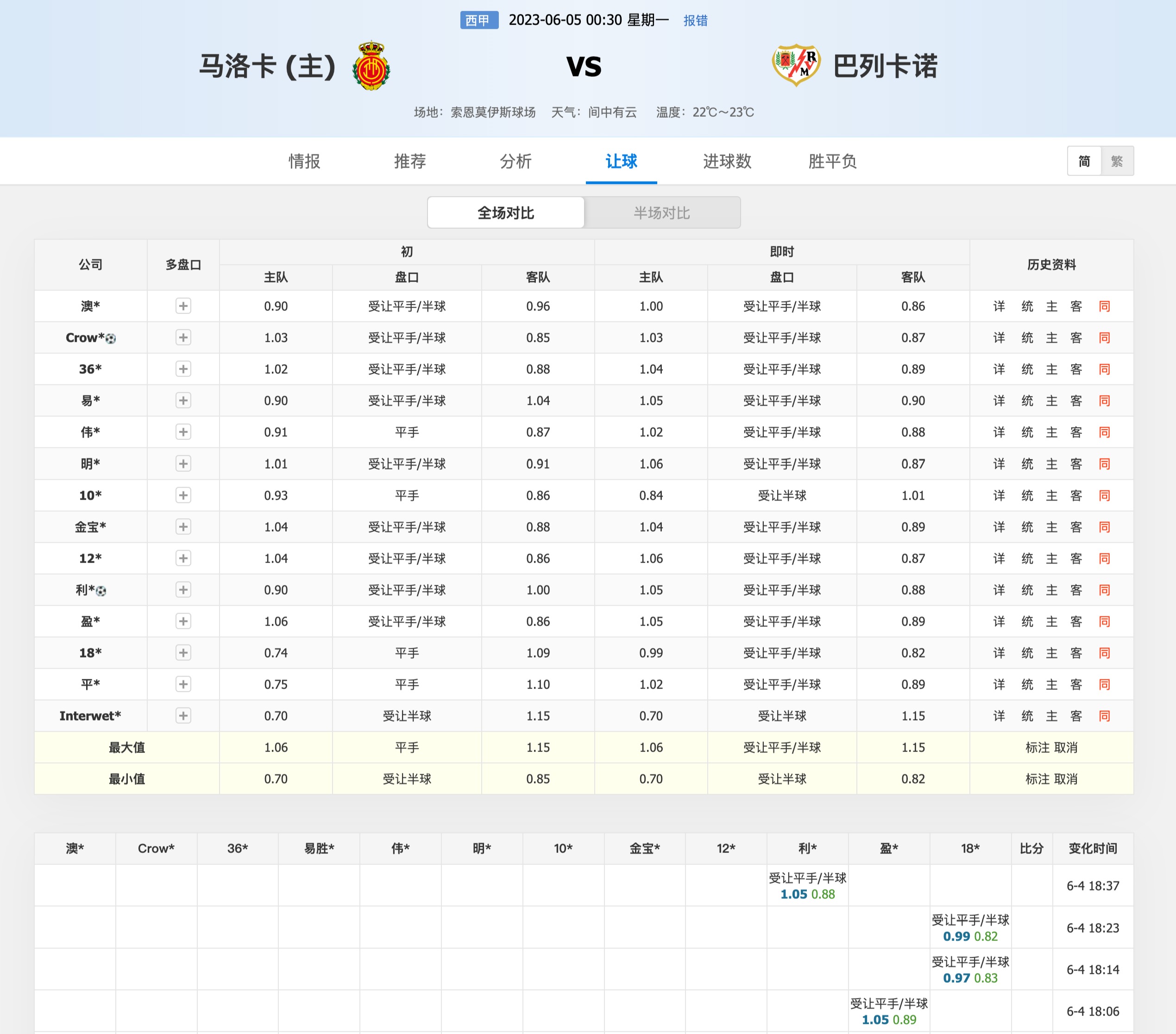Screen dimensions: 1176x1034
Task: Select 全场对比 full-match comparison
Action: click(x=506, y=213)
